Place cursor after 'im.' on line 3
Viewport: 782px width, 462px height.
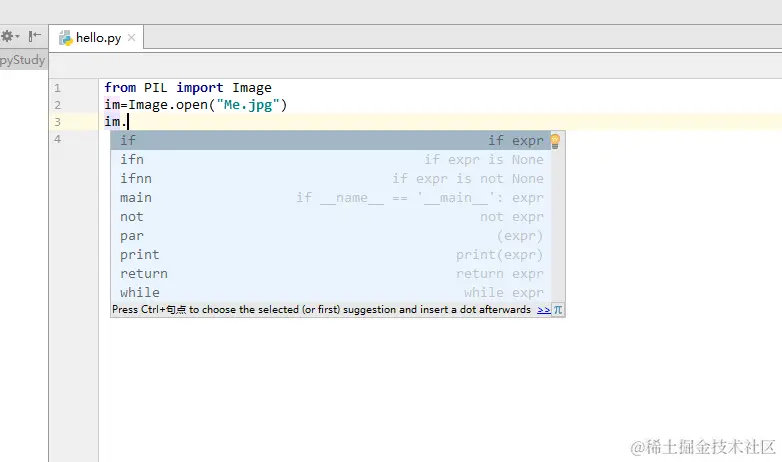tap(128, 122)
